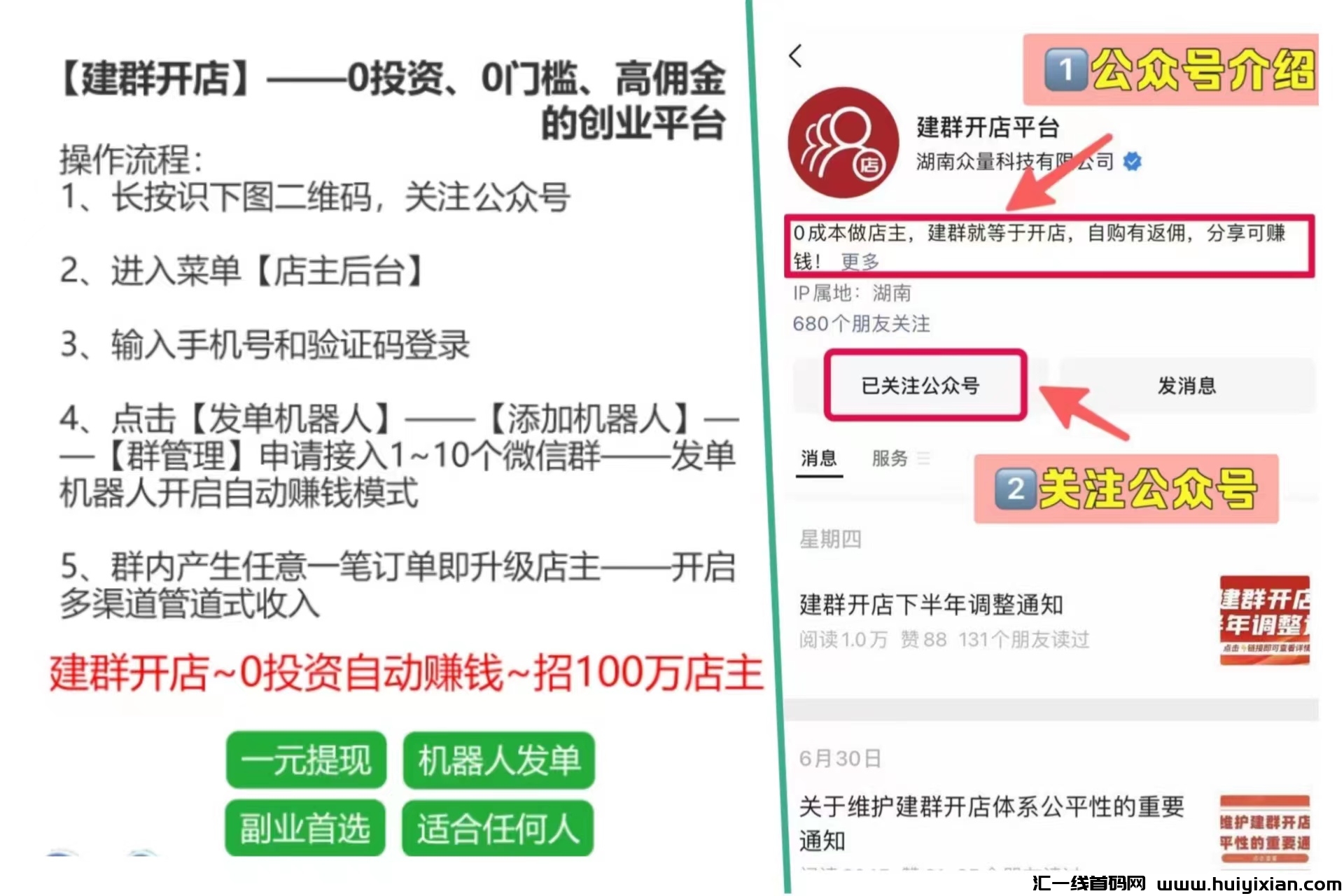Tap the back arrow icon
Screen dimensions: 1344x896
[x=795, y=56]
